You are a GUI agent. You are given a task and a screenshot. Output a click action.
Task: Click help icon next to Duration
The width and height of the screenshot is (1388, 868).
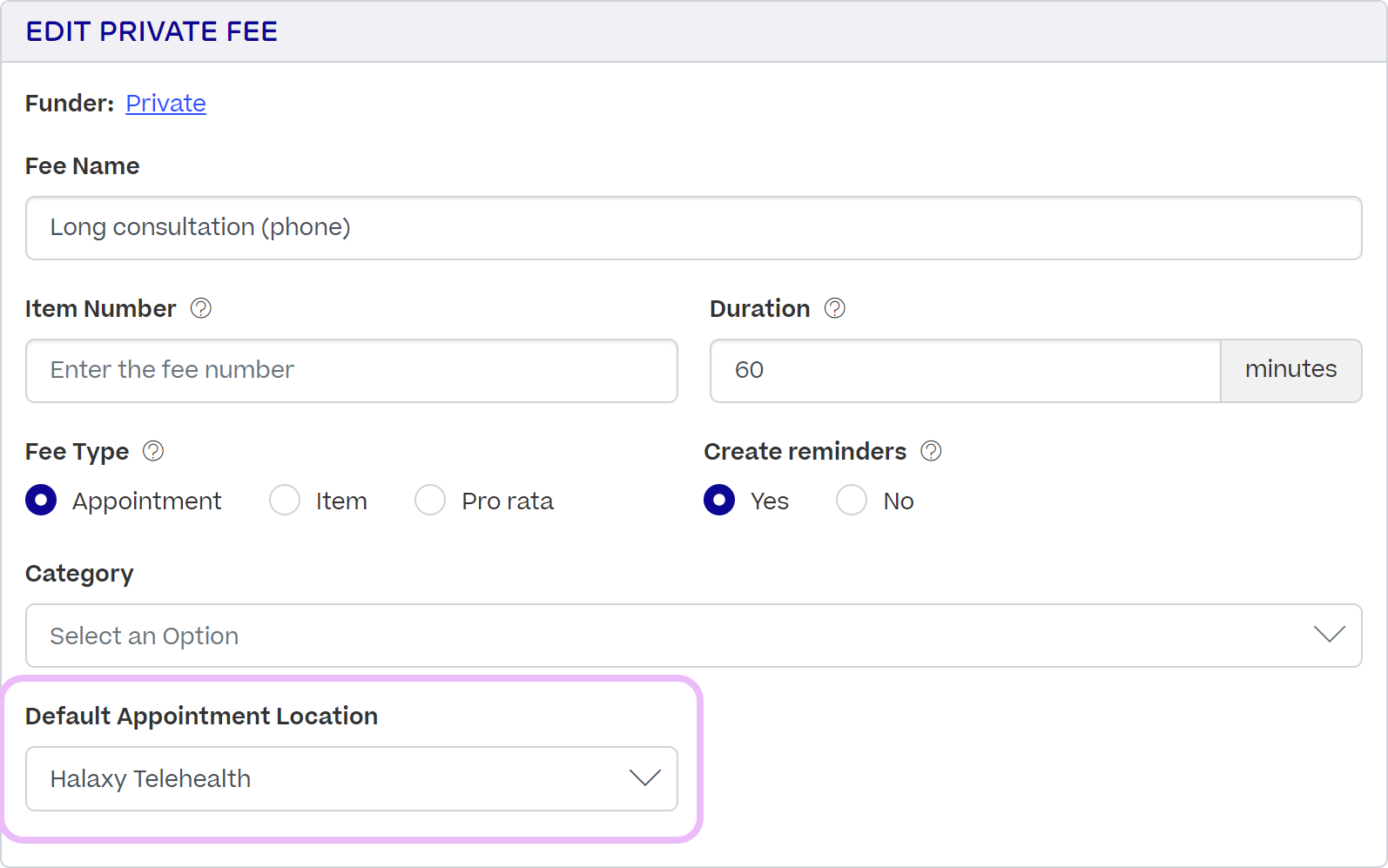pos(834,308)
